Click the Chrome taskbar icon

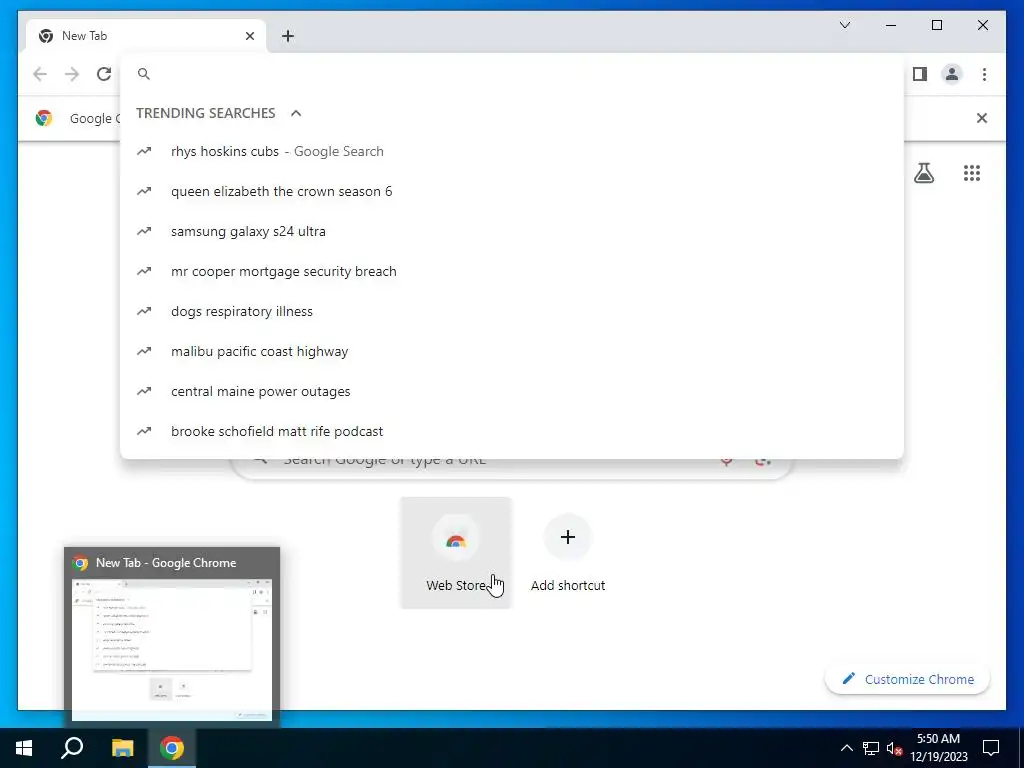tap(172, 748)
